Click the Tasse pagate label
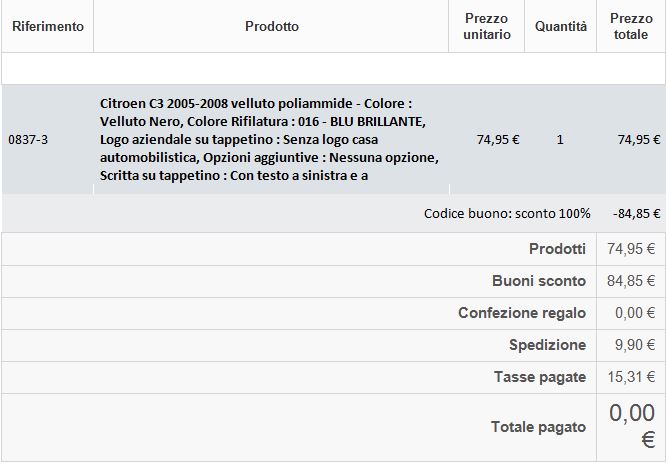669x465 pixels. point(540,377)
